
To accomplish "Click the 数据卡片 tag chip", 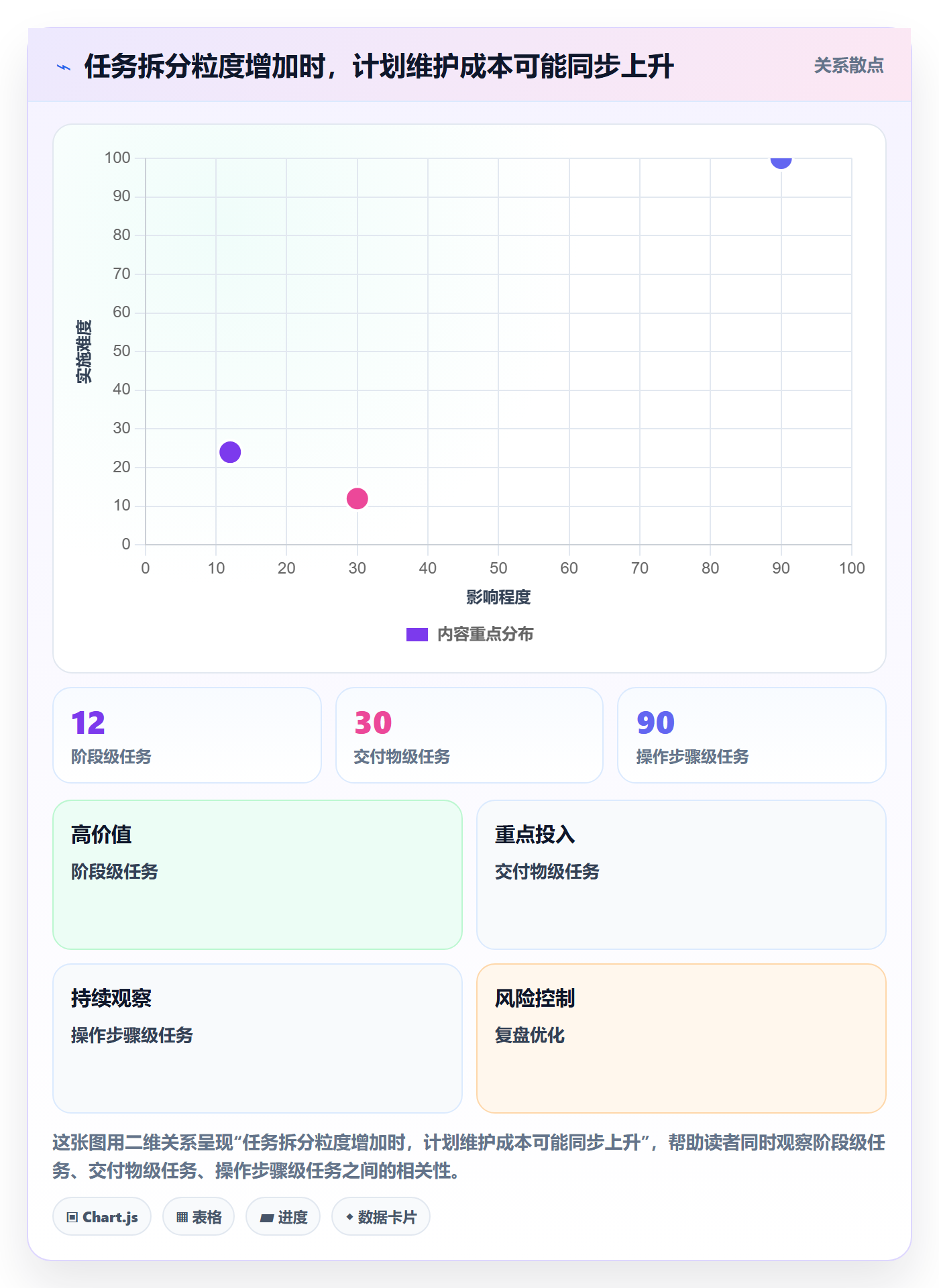I will pyautogui.click(x=381, y=1217).
